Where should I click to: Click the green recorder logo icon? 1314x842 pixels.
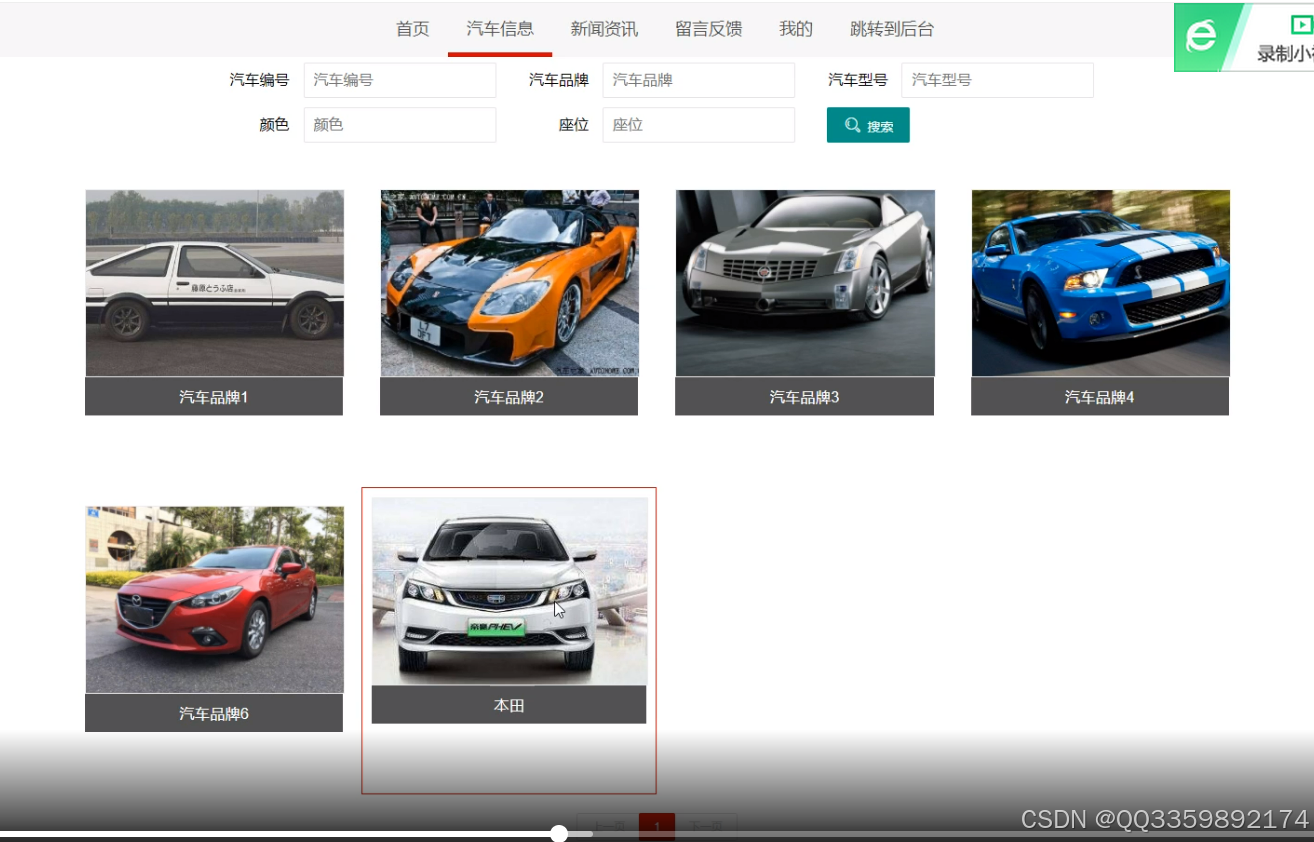pyautogui.click(x=1201, y=37)
